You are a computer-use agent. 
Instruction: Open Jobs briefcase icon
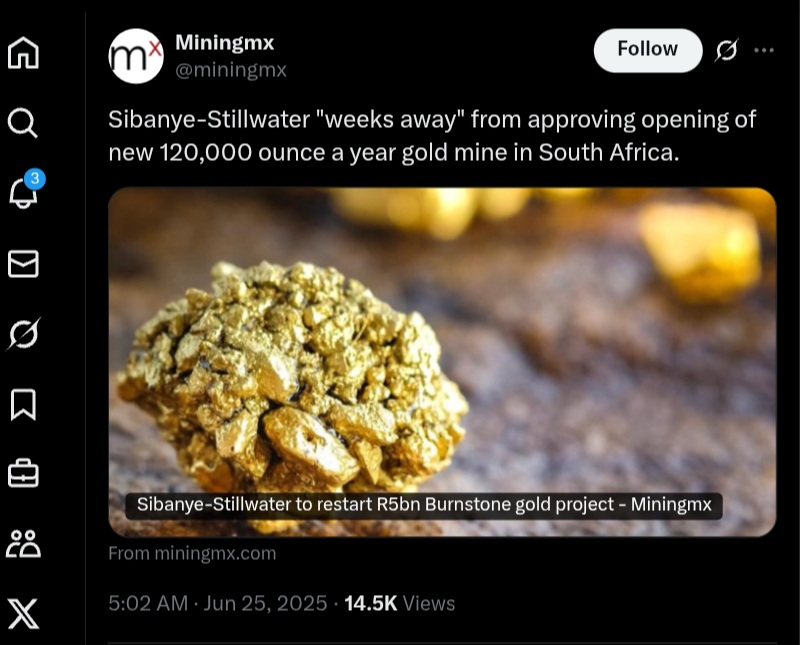point(23,474)
